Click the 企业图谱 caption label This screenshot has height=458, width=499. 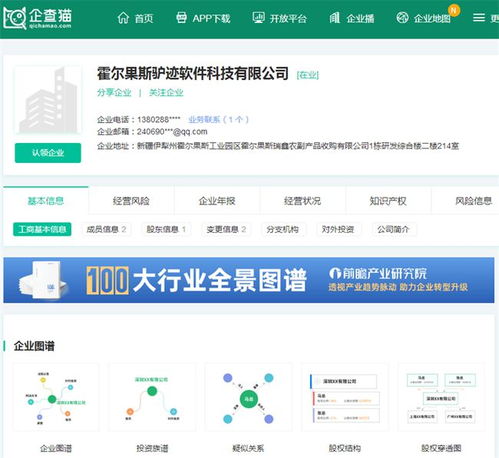pyautogui.click(x=56, y=448)
